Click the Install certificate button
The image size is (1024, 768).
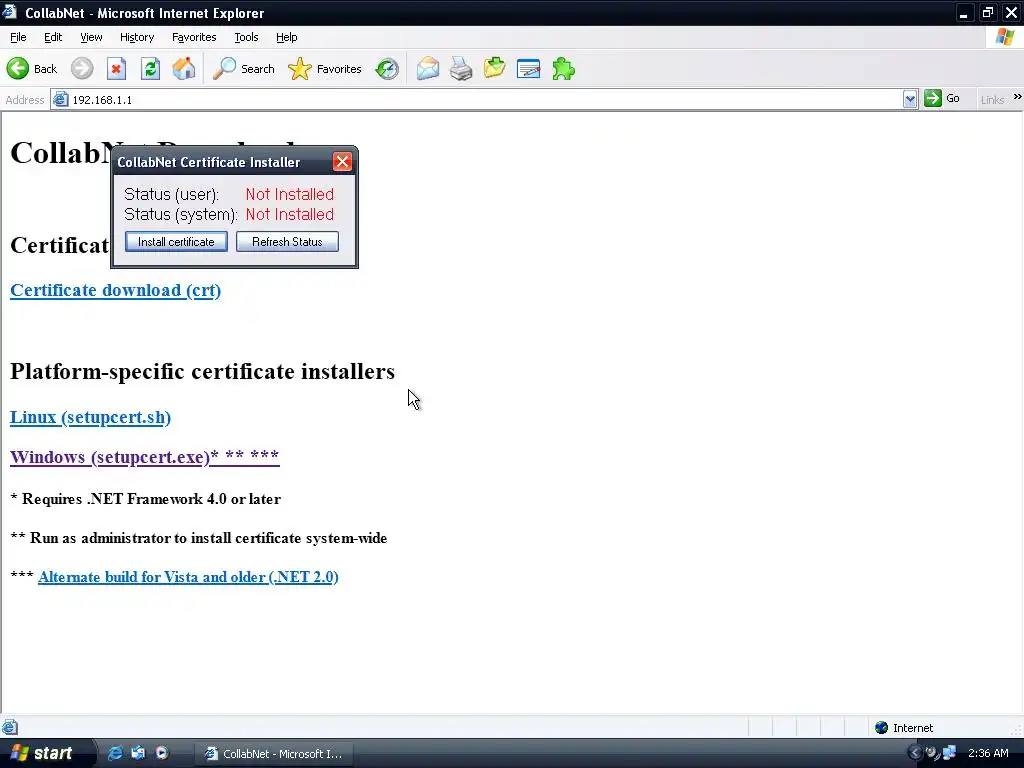176,242
